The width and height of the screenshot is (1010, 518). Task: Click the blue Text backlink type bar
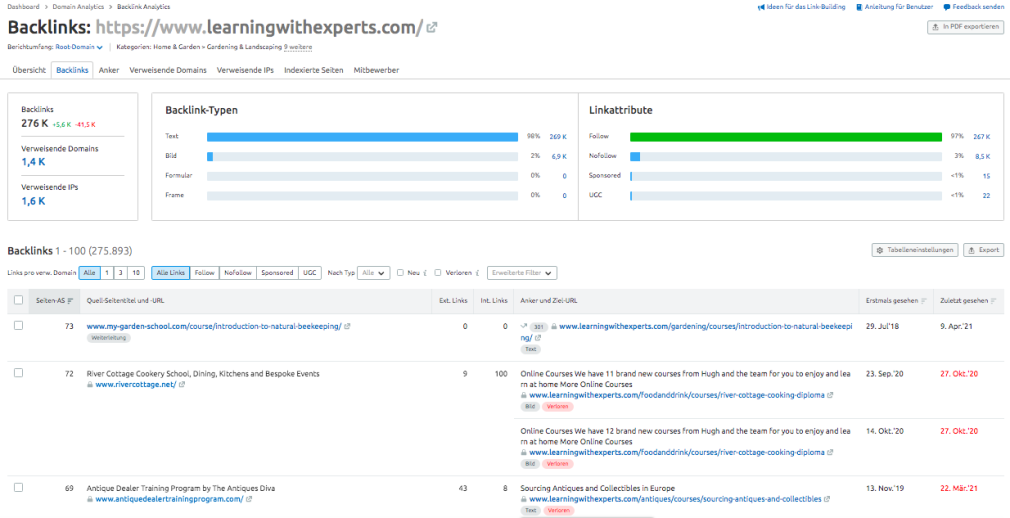[362, 137]
